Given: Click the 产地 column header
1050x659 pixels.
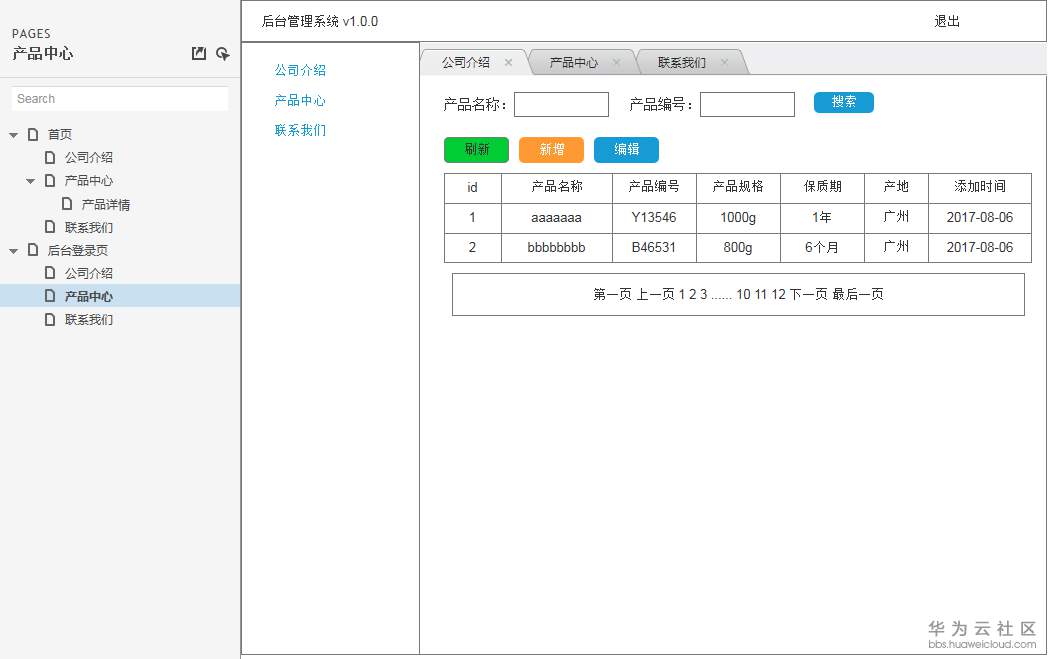Looking at the screenshot, I should 897,188.
